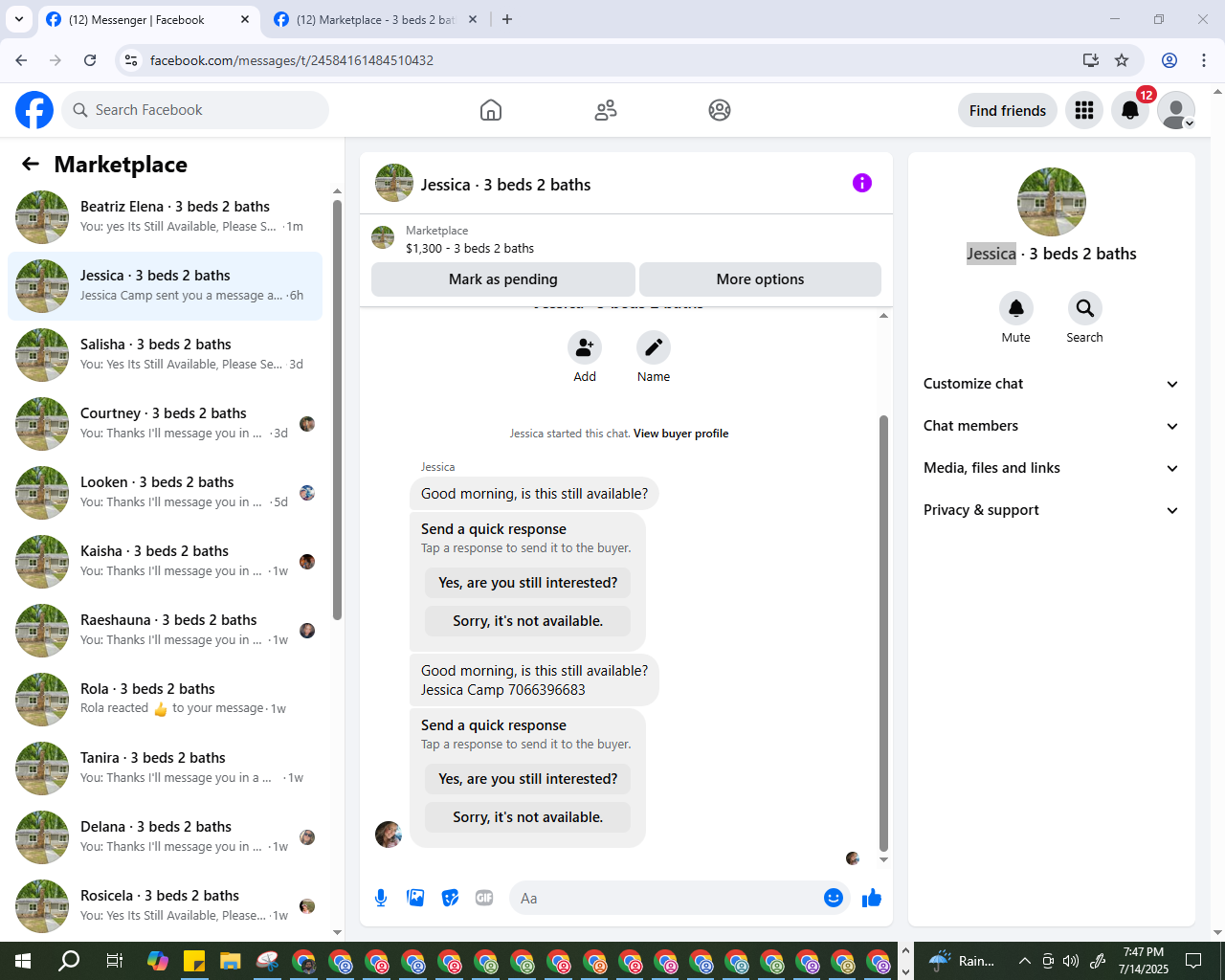The height and width of the screenshot is (980, 1225).
Task: Click the browser address bar URL
Action: [x=292, y=60]
